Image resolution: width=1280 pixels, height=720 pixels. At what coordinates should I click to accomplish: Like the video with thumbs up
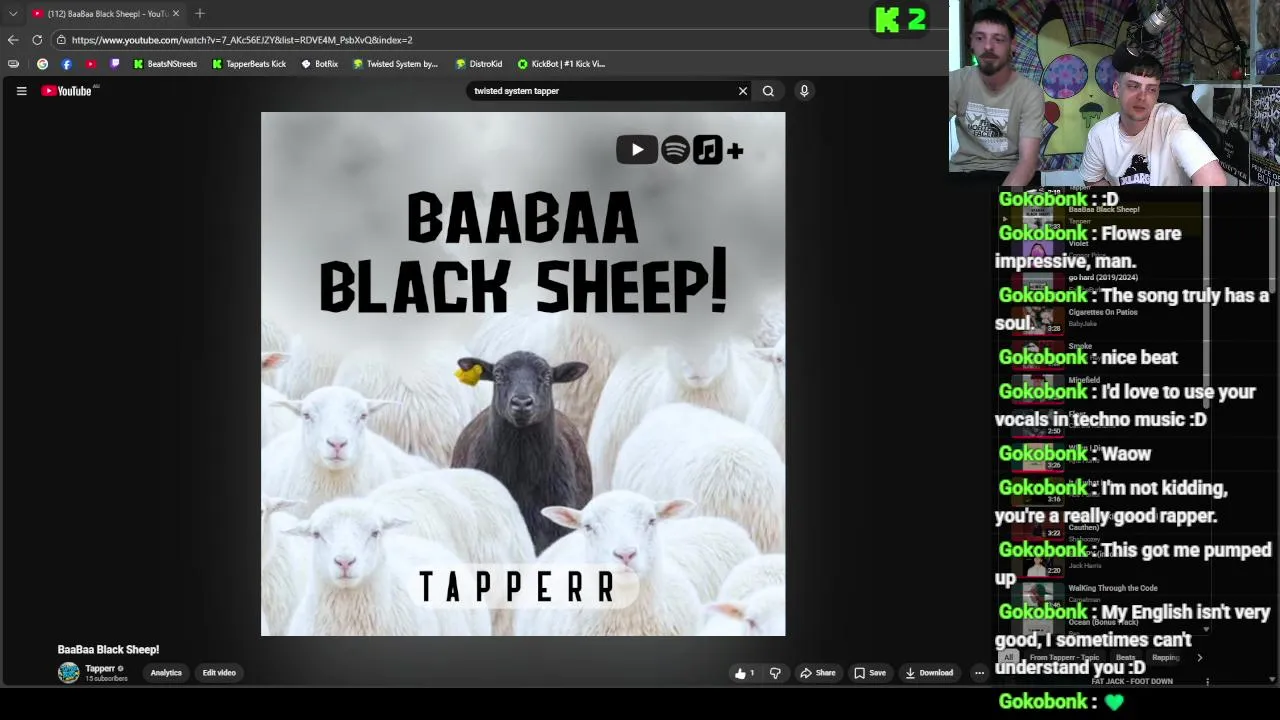tap(744, 673)
